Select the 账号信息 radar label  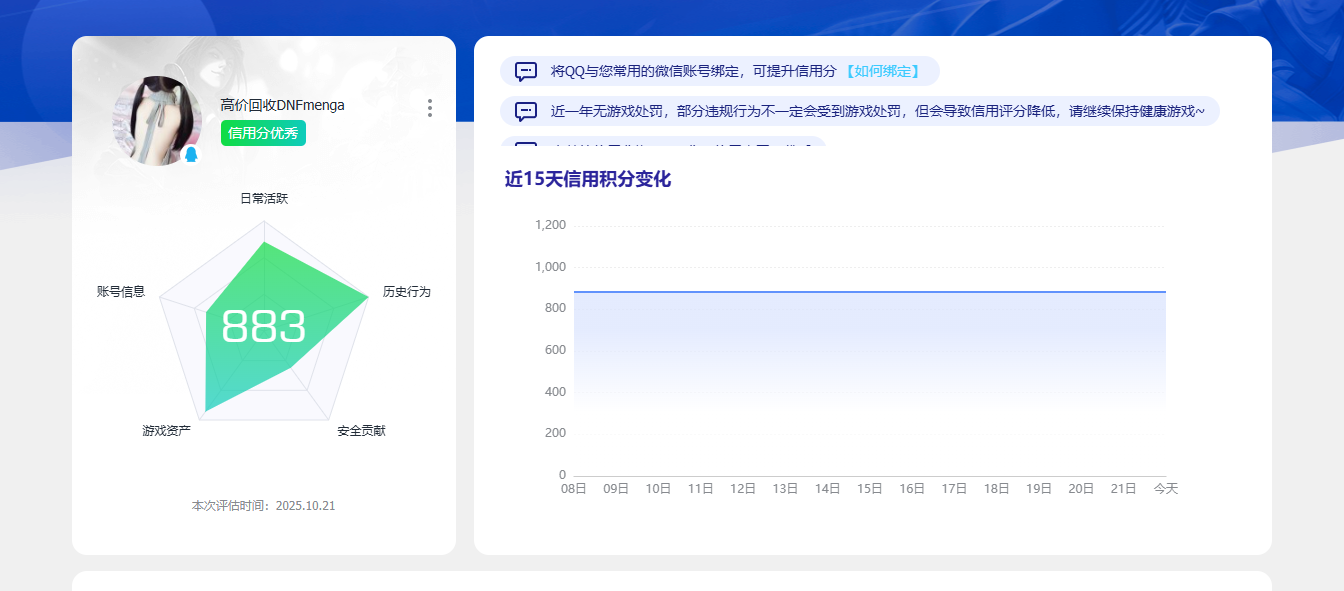121,292
